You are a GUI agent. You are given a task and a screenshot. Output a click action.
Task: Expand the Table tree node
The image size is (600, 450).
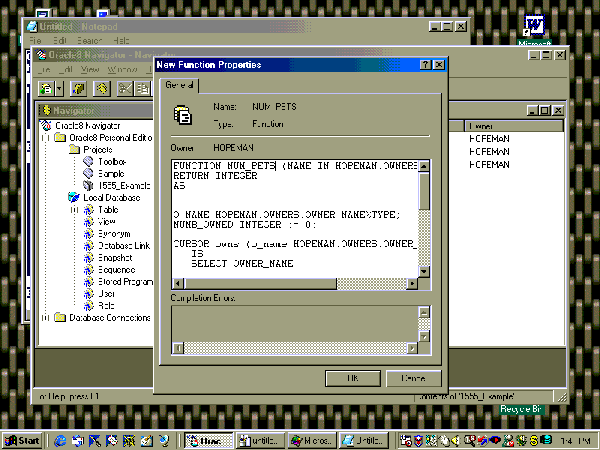pyautogui.click(x=75, y=210)
